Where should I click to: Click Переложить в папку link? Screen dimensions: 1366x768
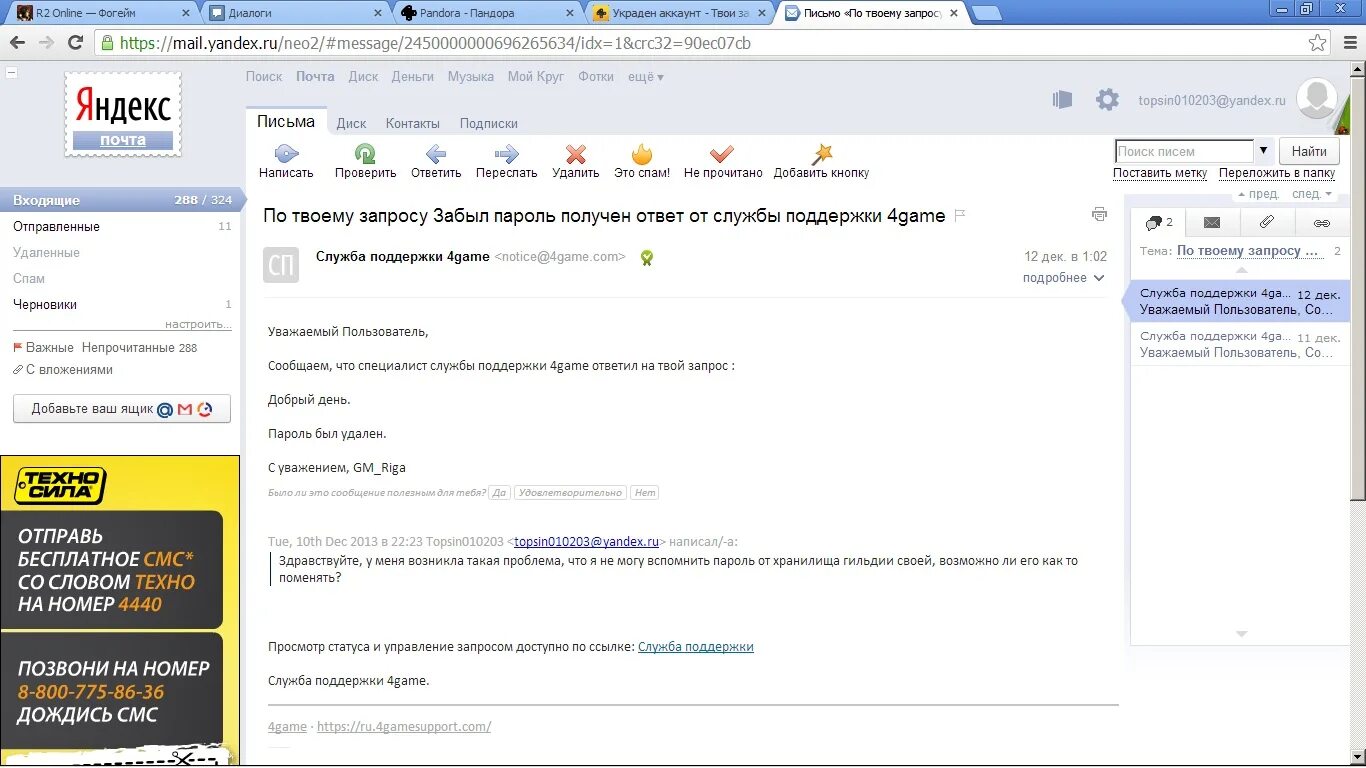tap(1277, 173)
